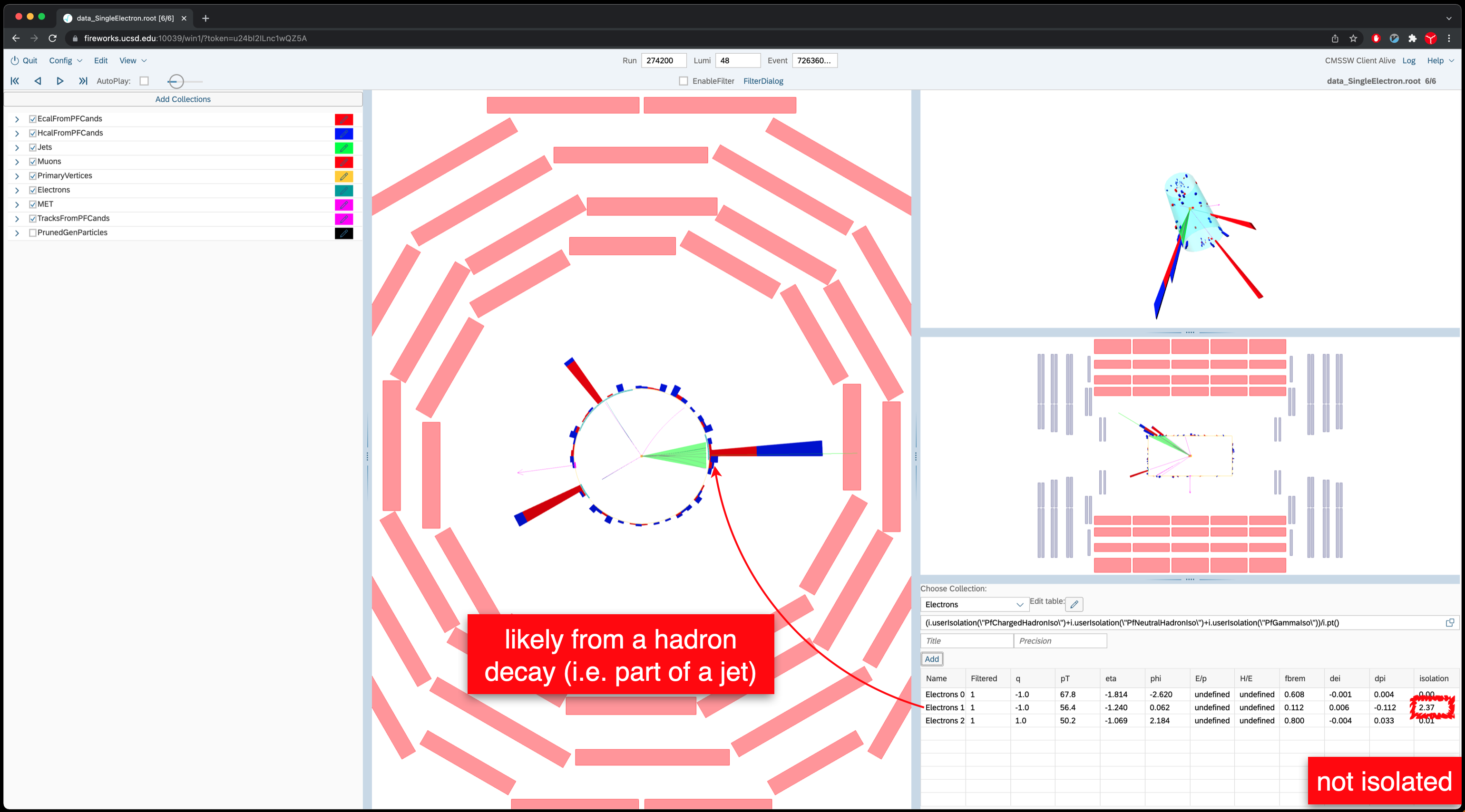Uncheck the PrimaryVertices collection

[x=32, y=175]
